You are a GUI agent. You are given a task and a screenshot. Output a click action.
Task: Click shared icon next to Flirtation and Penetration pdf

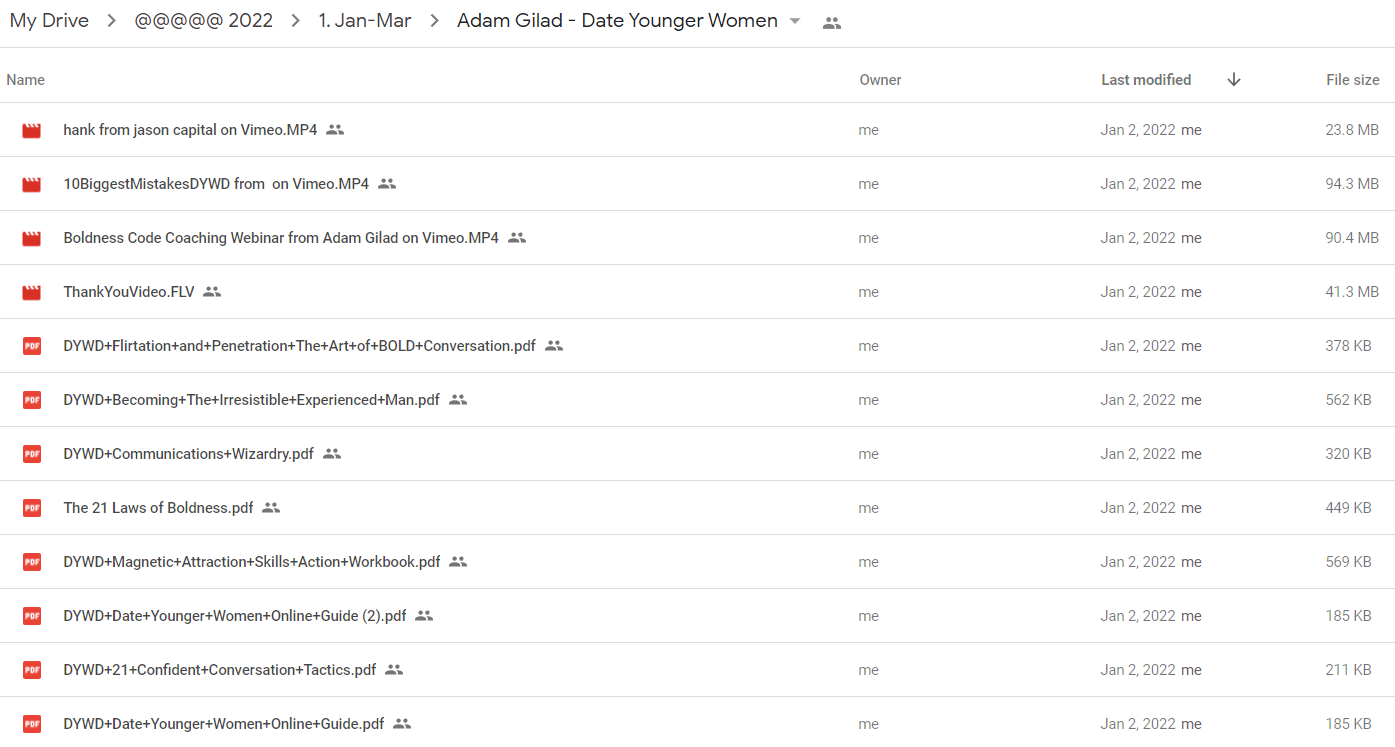(554, 346)
